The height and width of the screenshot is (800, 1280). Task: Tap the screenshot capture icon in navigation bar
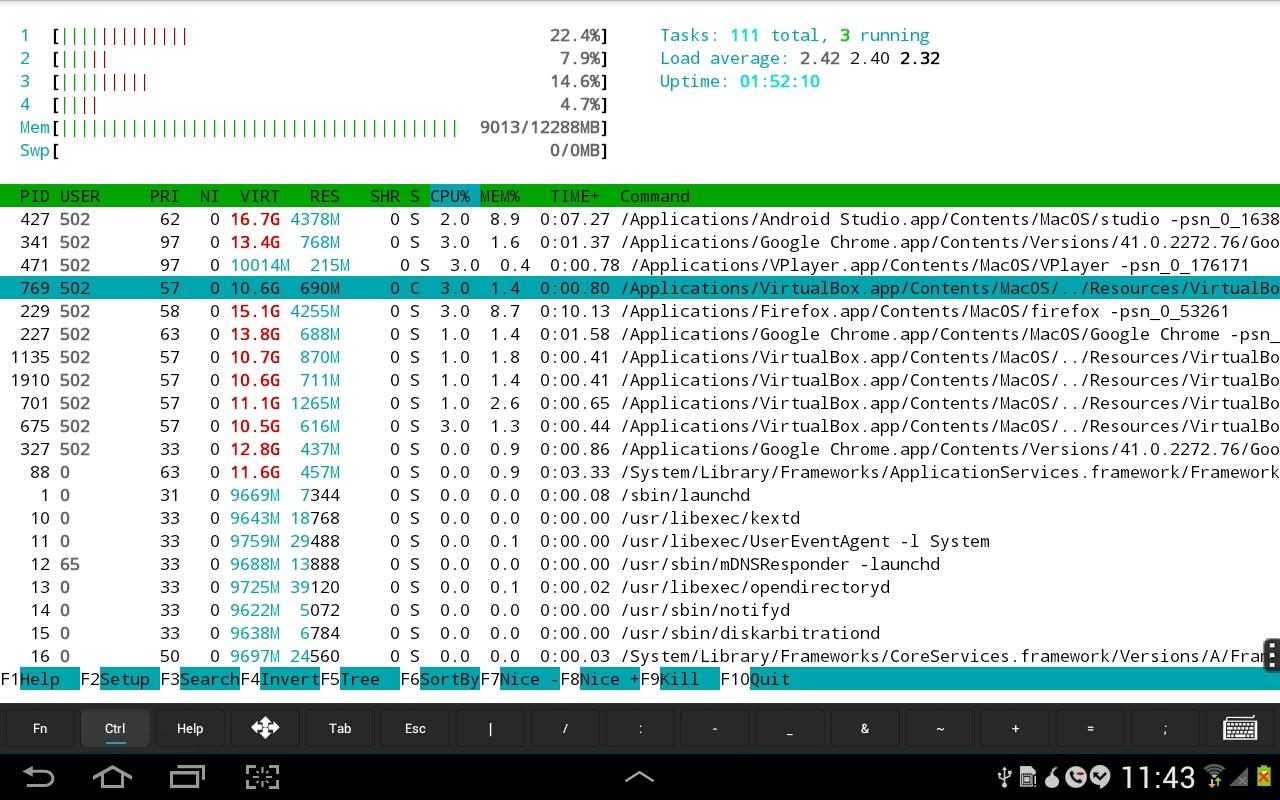(262, 777)
